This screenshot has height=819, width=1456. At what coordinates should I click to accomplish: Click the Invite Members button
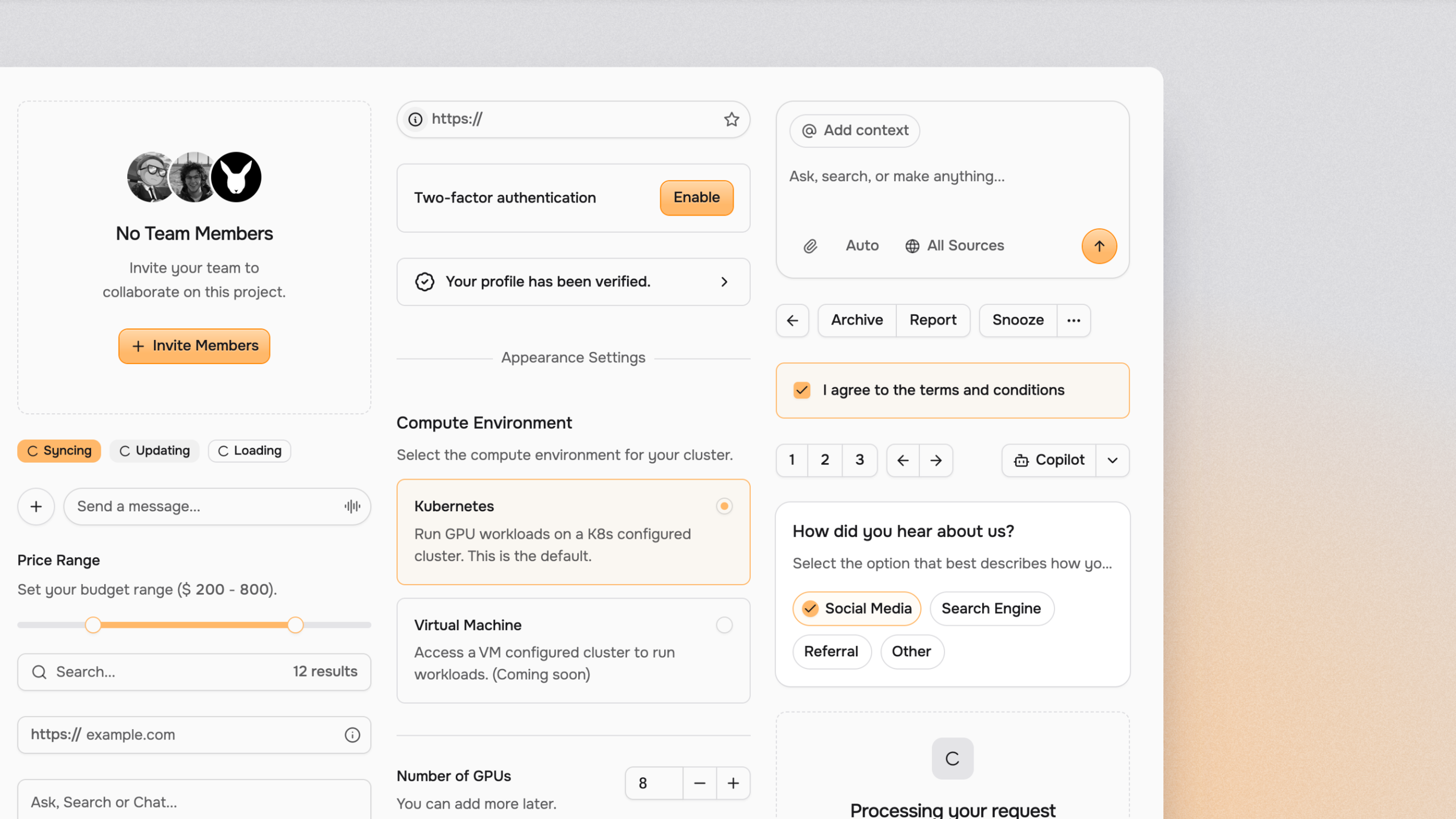(x=194, y=346)
